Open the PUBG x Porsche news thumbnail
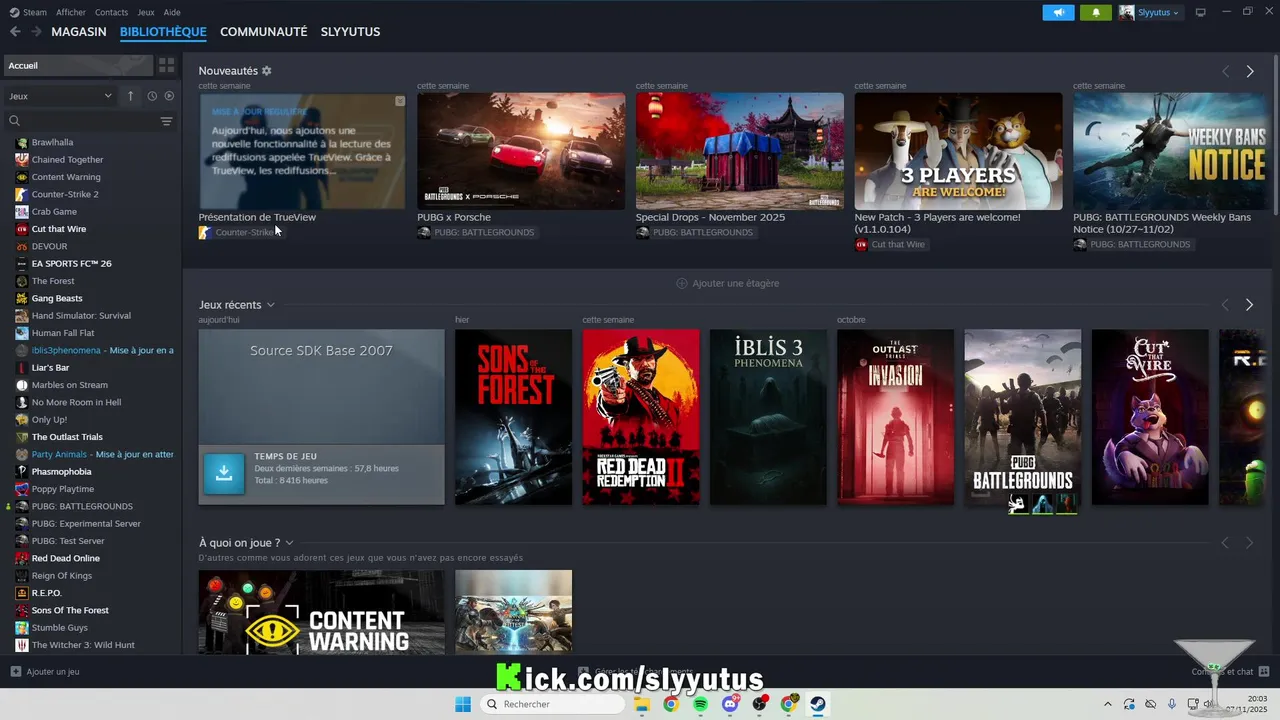 tap(521, 151)
